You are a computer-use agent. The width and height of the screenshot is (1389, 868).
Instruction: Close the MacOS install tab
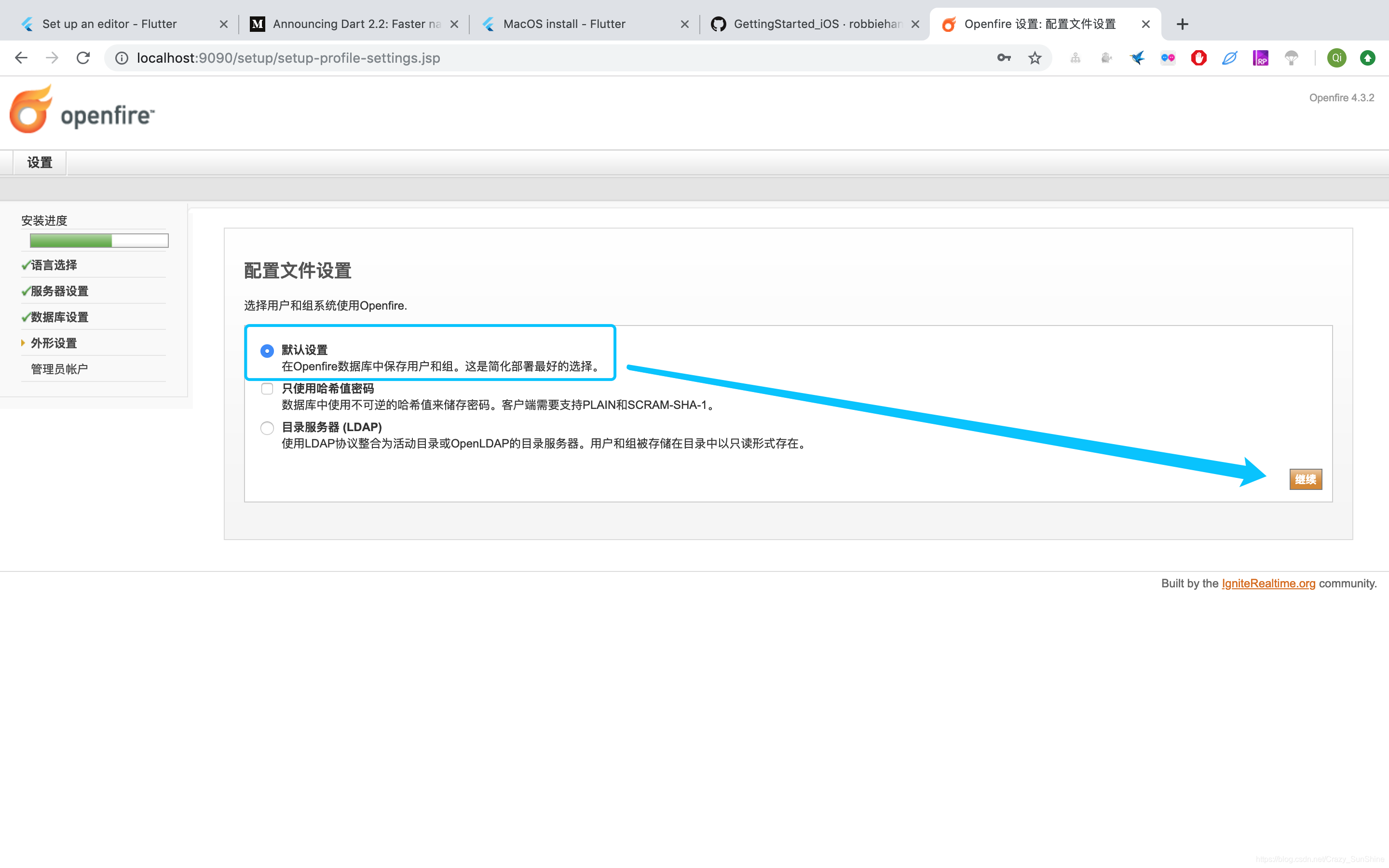[685, 24]
